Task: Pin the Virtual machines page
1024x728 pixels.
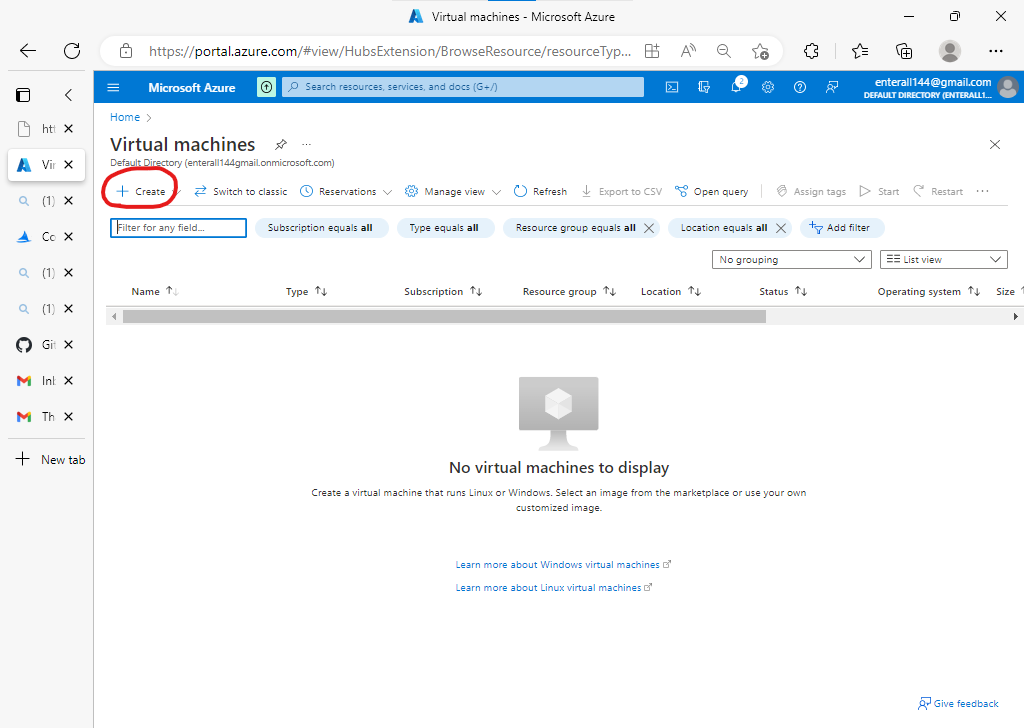Action: click(x=281, y=144)
